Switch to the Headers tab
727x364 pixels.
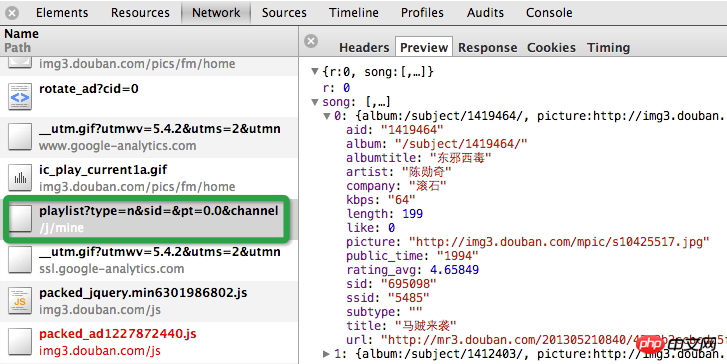pos(364,47)
